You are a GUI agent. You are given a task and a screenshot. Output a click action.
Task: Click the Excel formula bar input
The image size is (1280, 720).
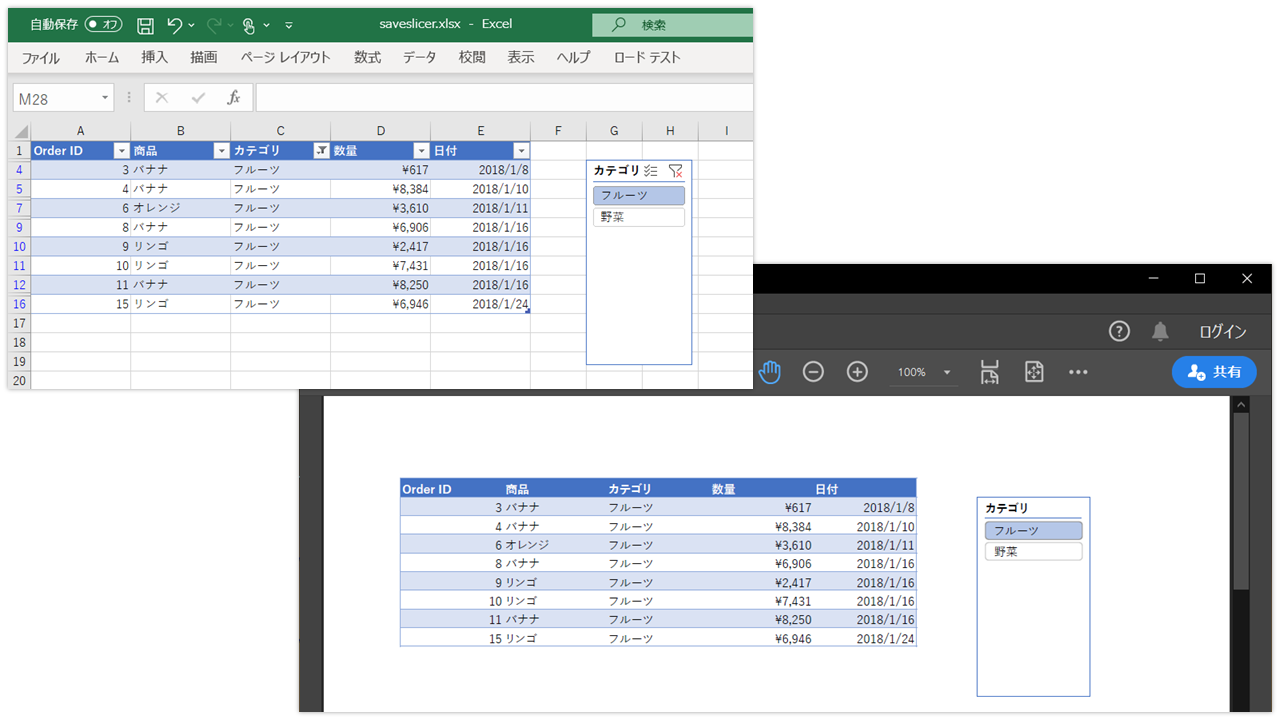click(x=504, y=98)
